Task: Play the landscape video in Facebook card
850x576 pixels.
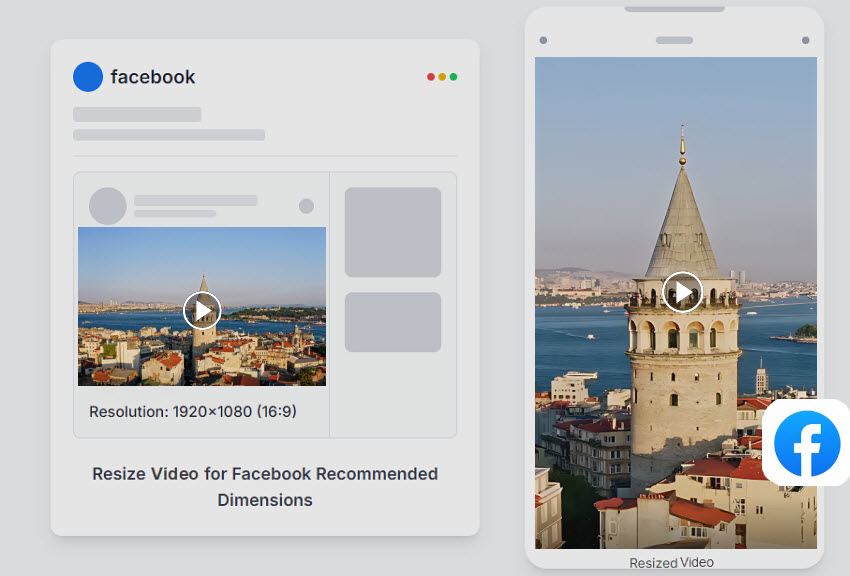Action: pos(202,310)
